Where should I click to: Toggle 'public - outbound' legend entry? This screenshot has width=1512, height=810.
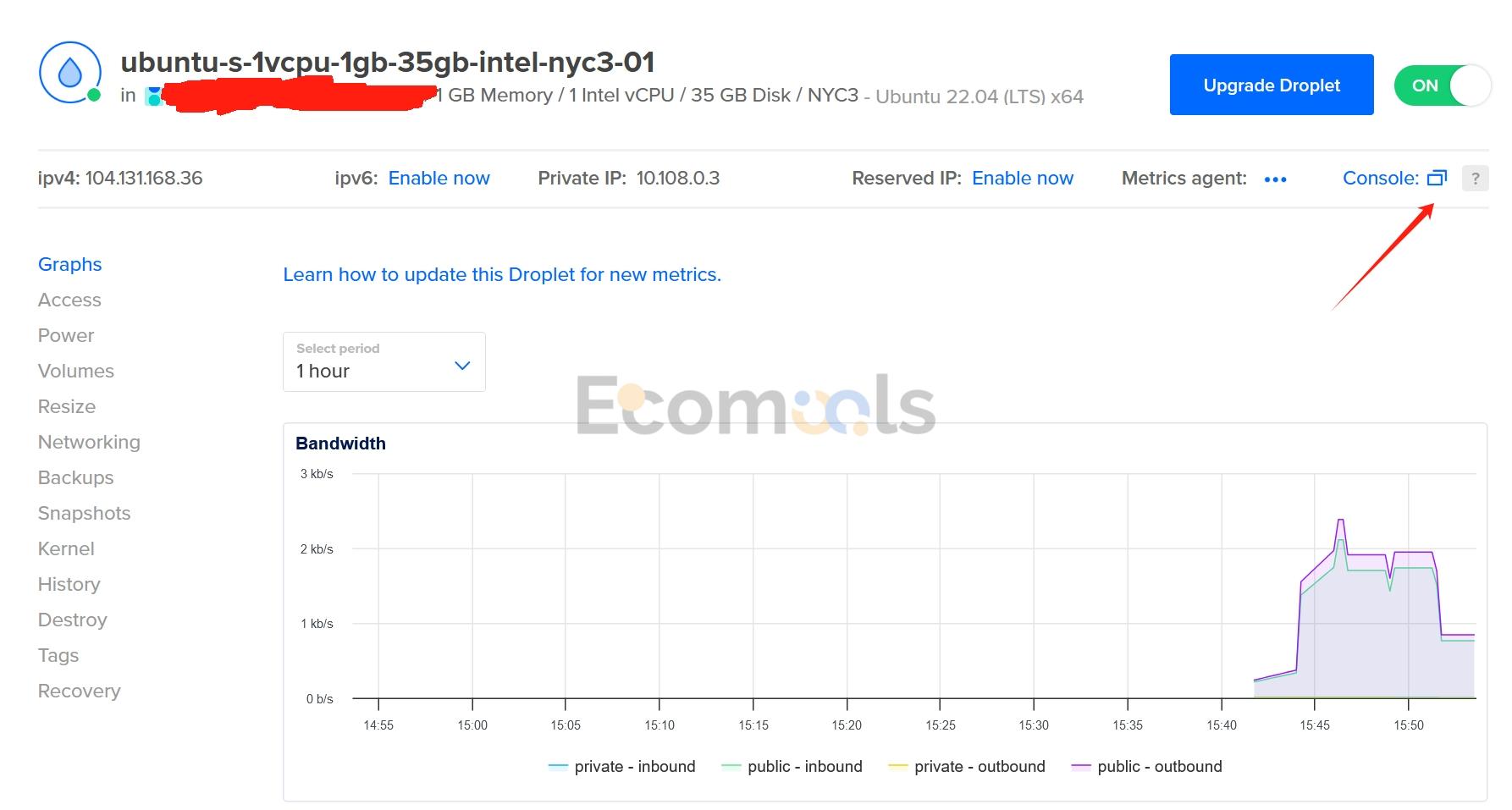(1147, 766)
